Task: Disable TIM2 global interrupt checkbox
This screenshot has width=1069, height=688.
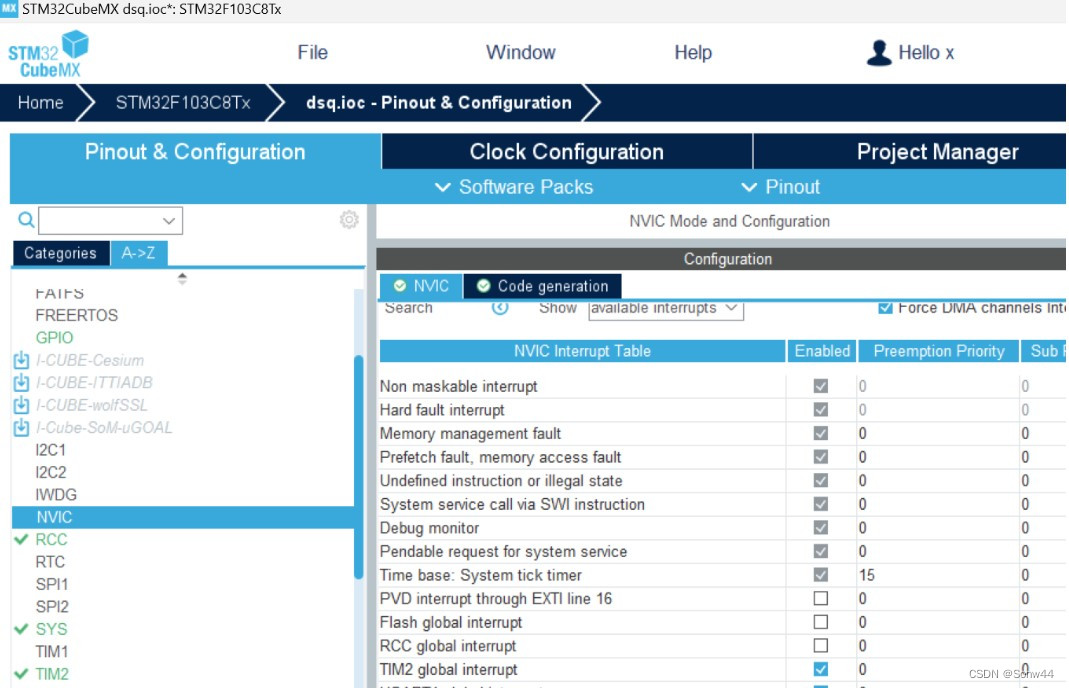Action: pyautogui.click(x=821, y=669)
